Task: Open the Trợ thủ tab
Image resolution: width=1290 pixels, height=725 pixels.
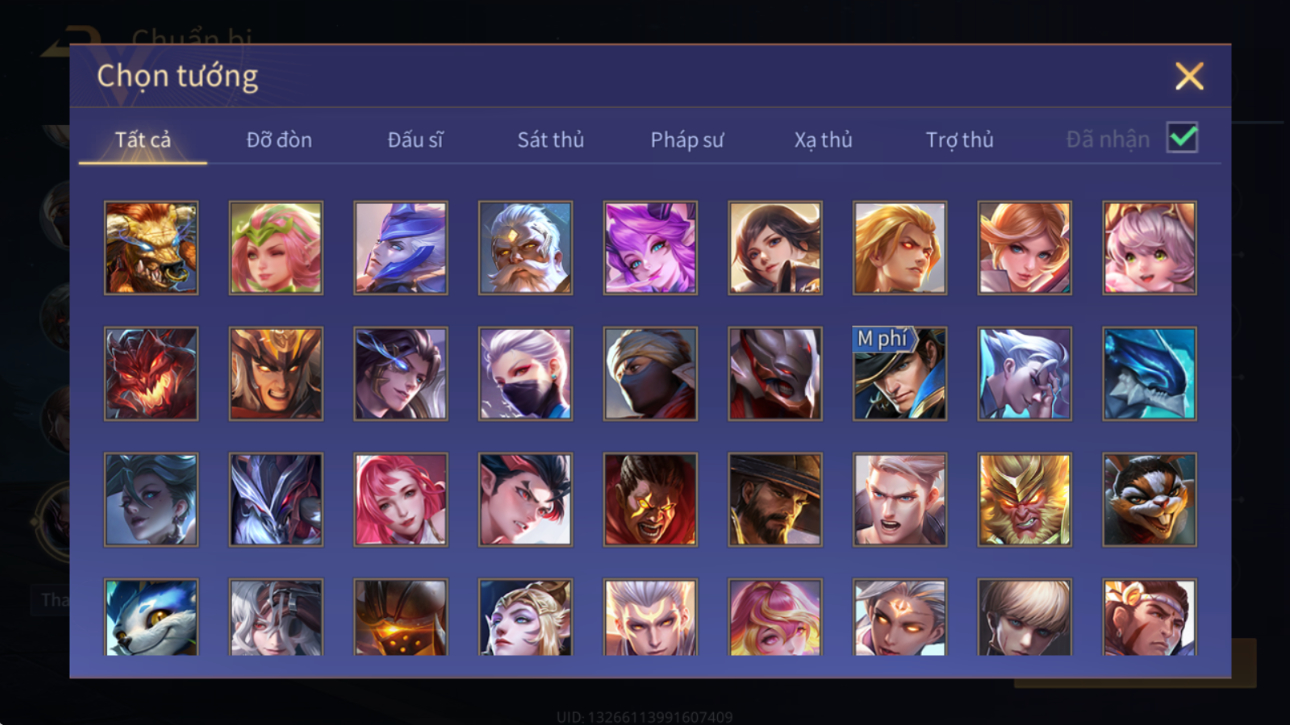Action: pyautogui.click(x=959, y=140)
